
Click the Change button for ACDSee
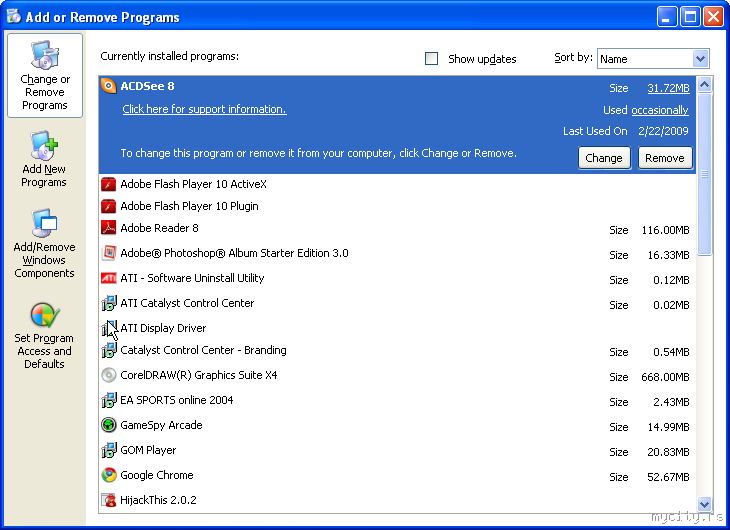604,158
